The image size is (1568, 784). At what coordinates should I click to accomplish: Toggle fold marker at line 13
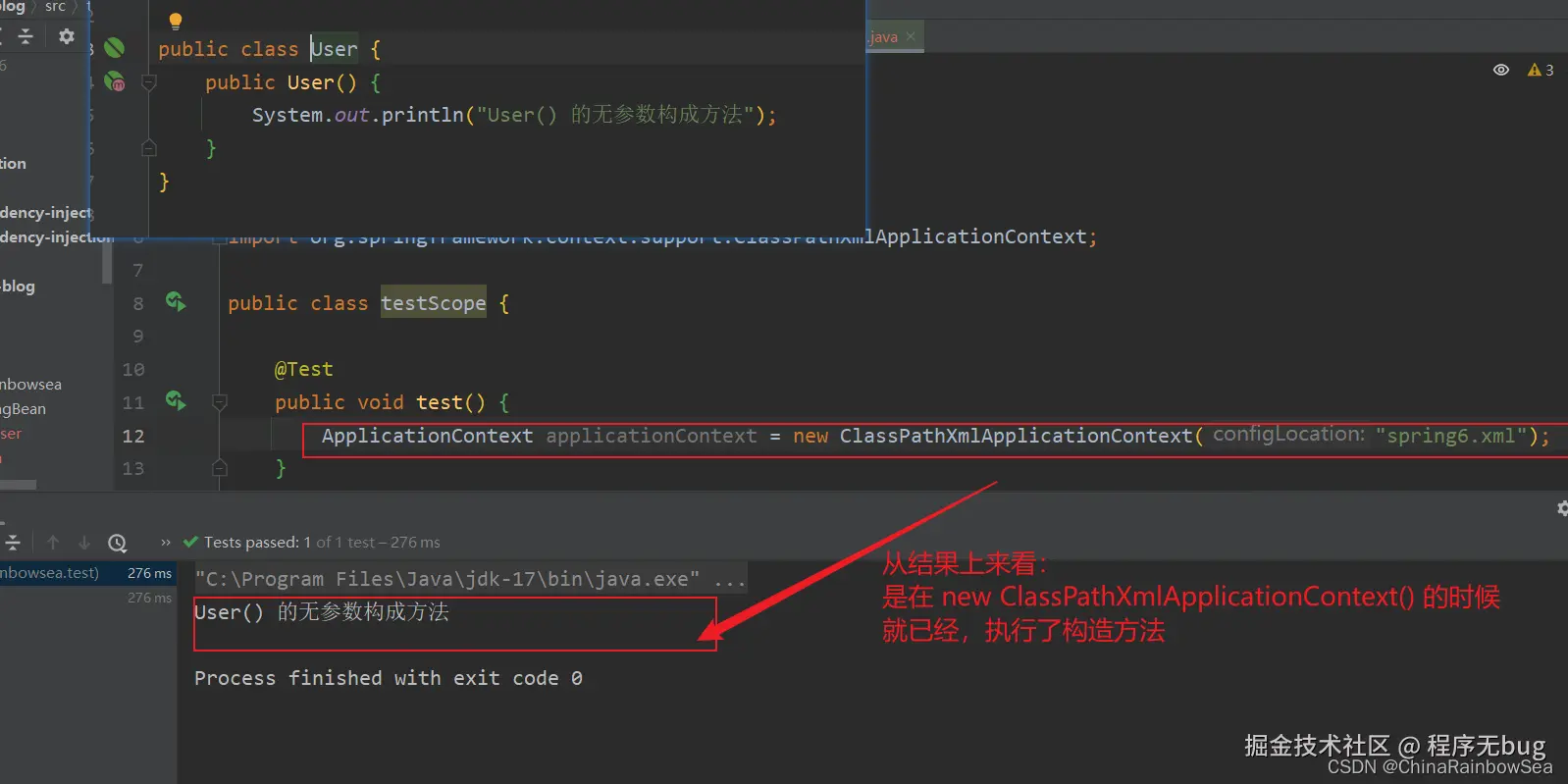pyautogui.click(x=220, y=468)
